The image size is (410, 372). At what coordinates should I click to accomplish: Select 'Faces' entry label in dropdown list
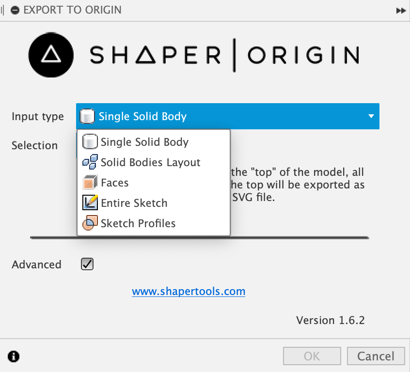[115, 183]
